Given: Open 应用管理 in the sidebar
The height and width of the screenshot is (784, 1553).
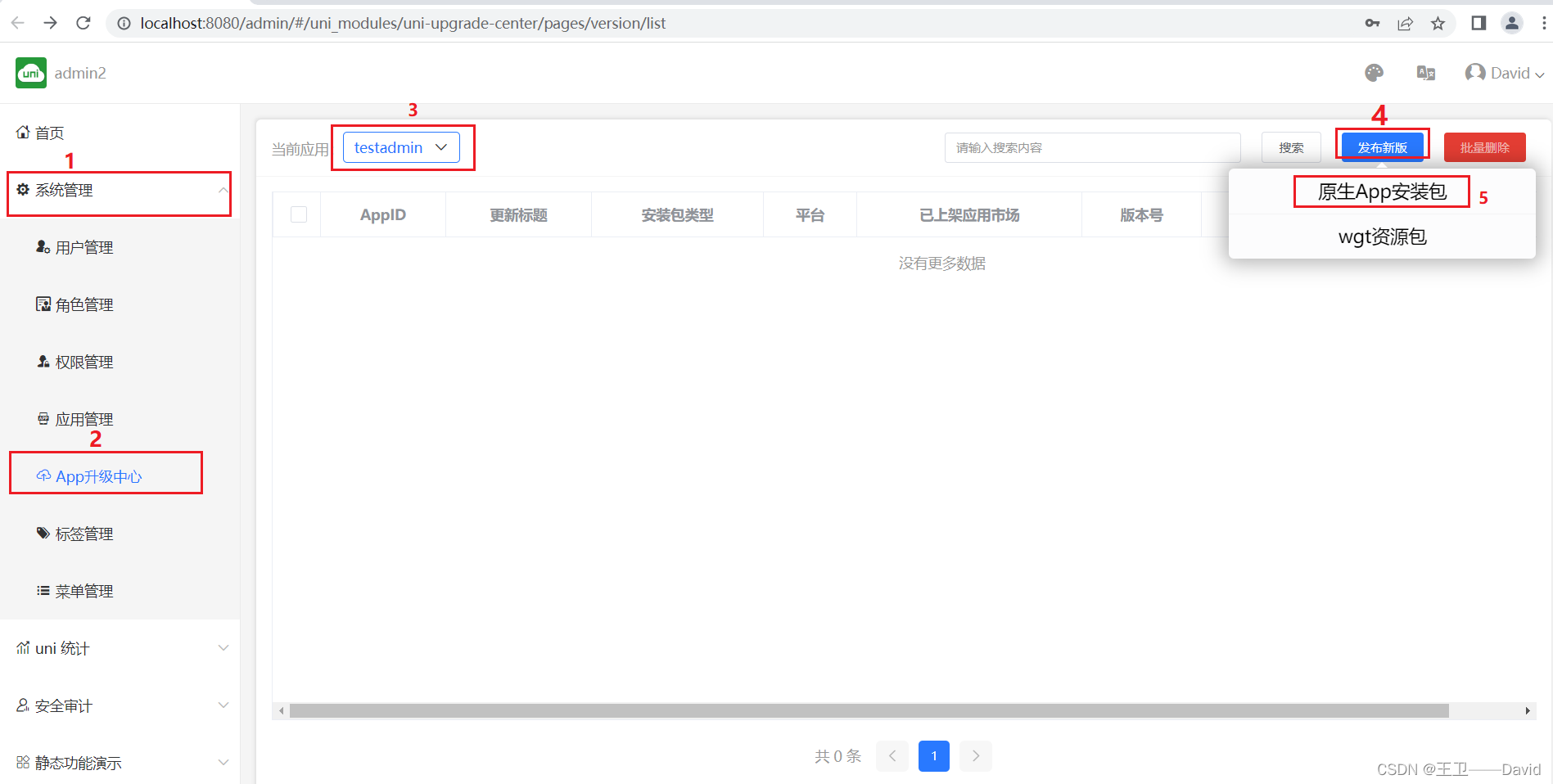Looking at the screenshot, I should click(120, 419).
